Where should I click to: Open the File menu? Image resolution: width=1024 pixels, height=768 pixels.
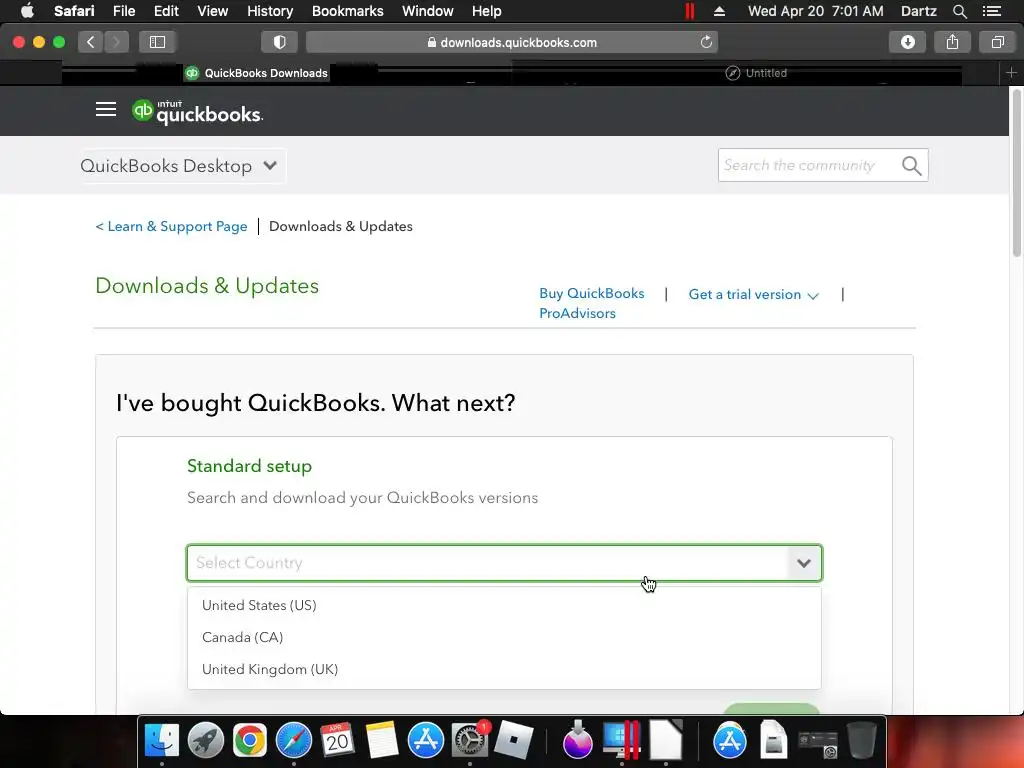pos(123,11)
